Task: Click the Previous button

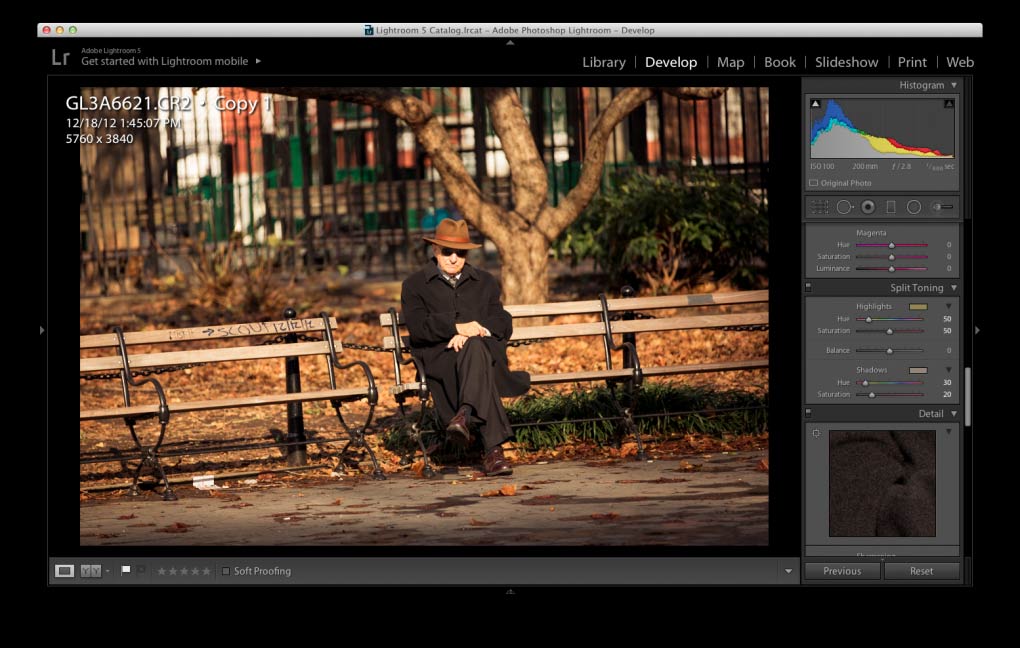Action: pyautogui.click(x=843, y=570)
